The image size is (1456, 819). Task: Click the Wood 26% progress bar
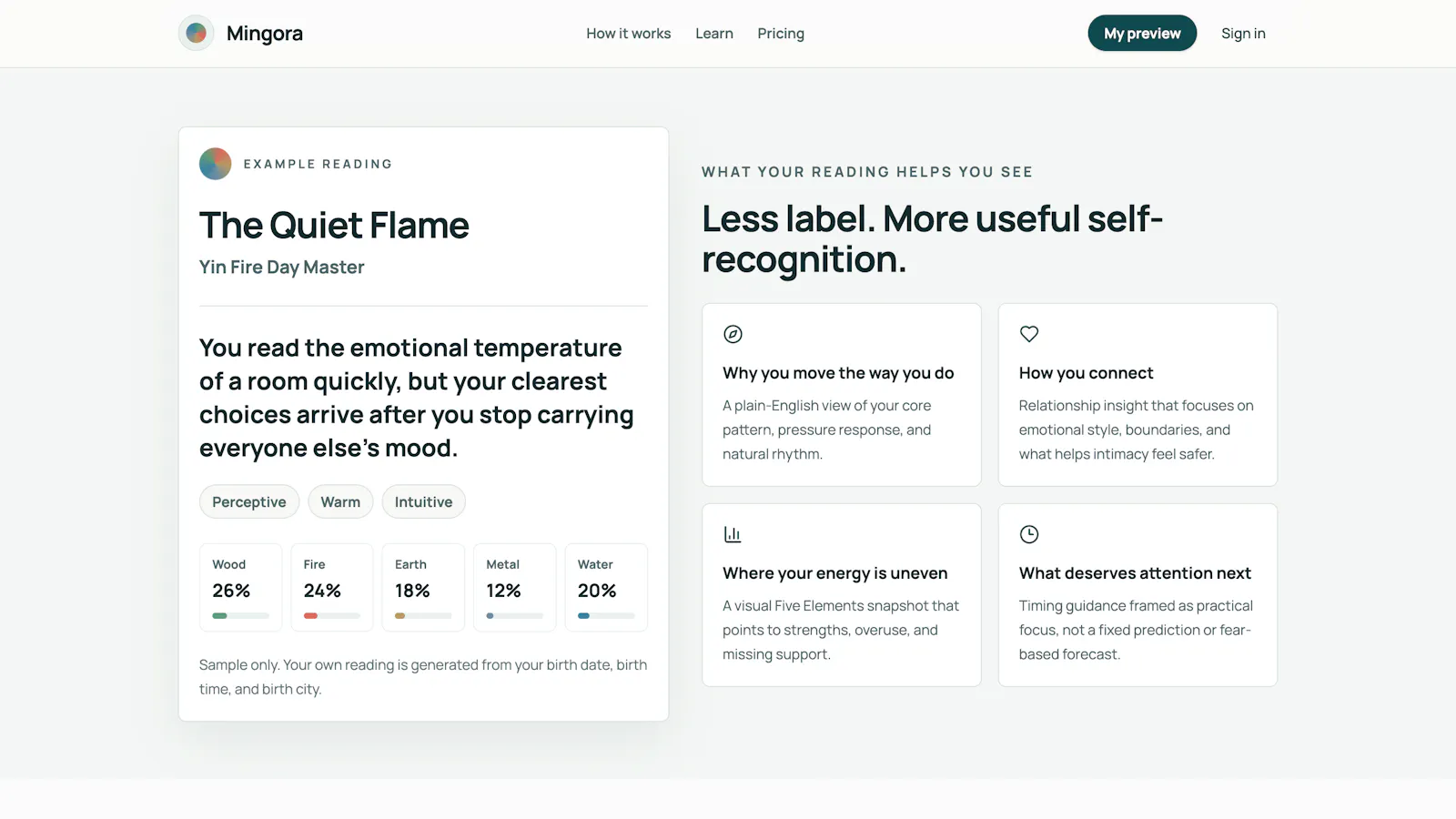[x=241, y=616]
